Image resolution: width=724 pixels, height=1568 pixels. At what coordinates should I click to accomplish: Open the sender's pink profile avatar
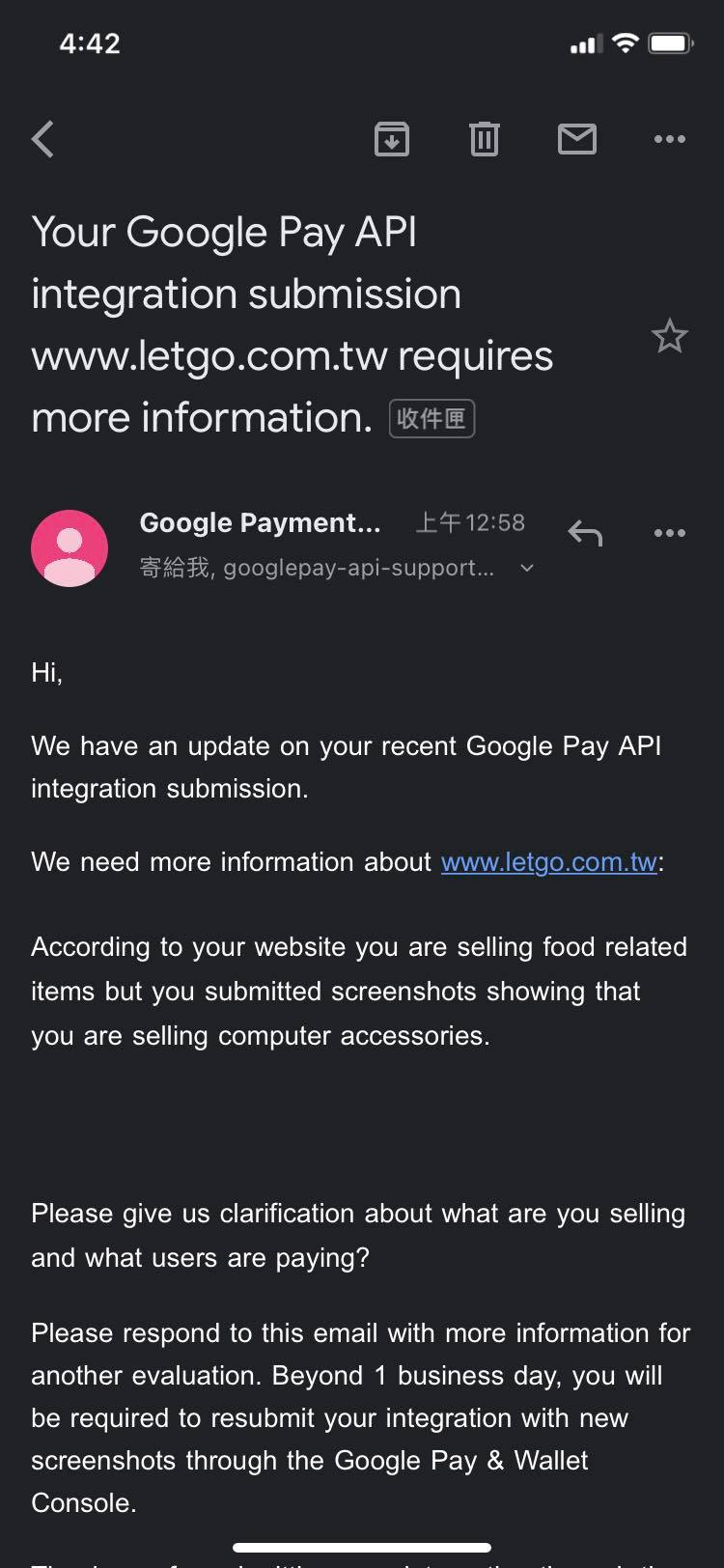click(70, 547)
